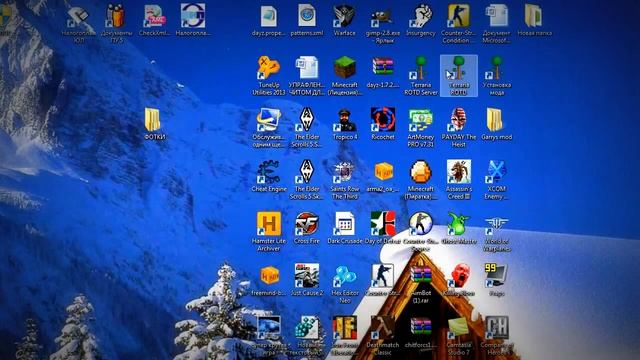The width and height of the screenshot is (640, 360).
Task: Select the chitforcs1 archive icon
Action: [x=420, y=332]
